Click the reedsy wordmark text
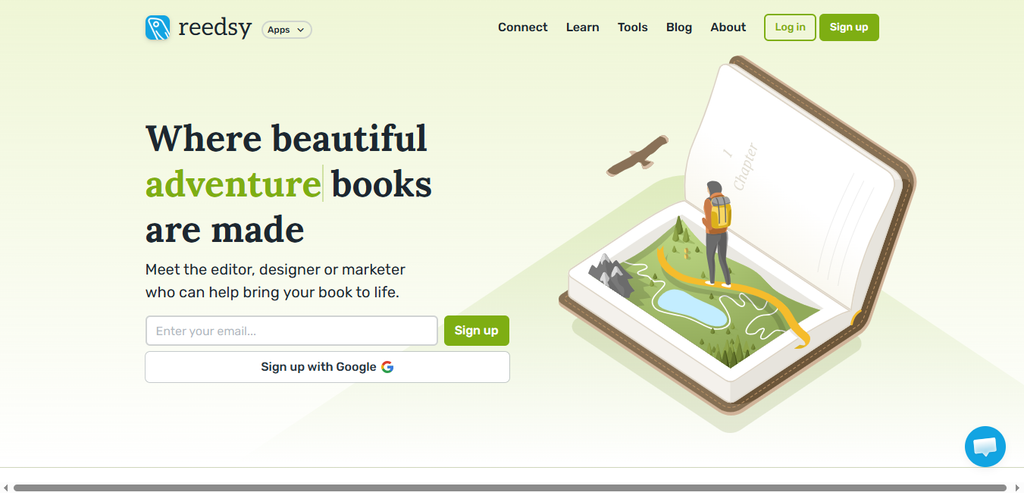This screenshot has height=493, width=1024. [x=214, y=28]
